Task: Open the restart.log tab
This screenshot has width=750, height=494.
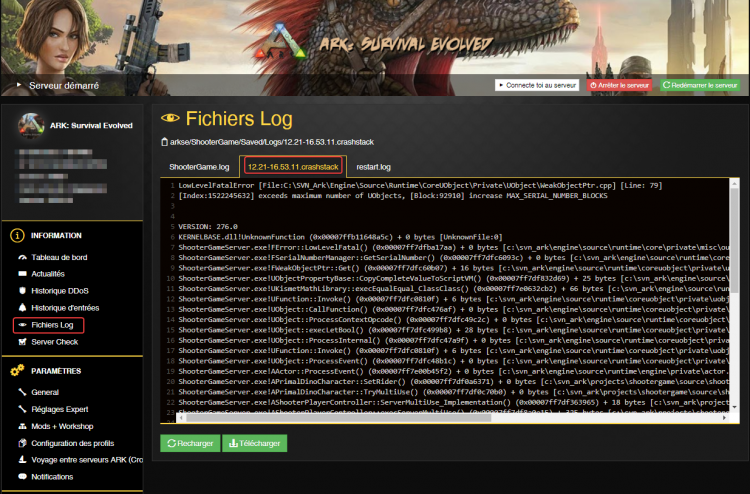Action: click(x=373, y=166)
